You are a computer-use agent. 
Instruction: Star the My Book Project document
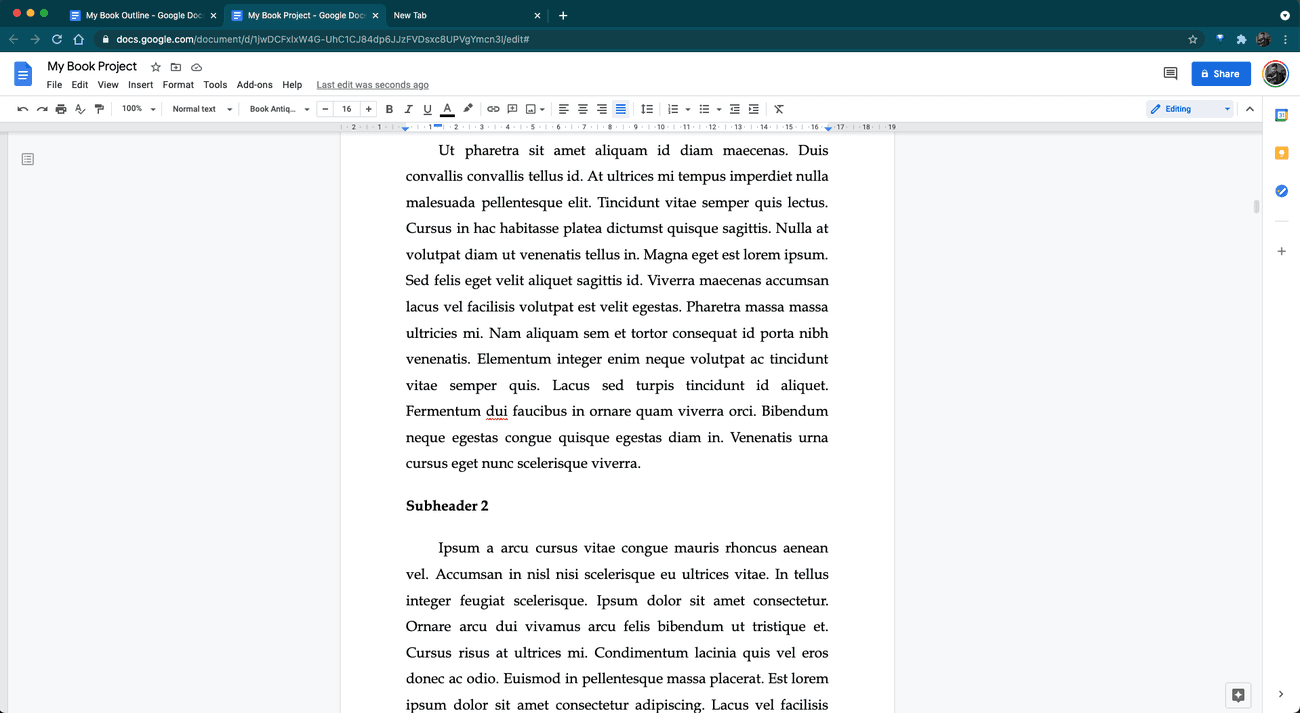coord(156,67)
